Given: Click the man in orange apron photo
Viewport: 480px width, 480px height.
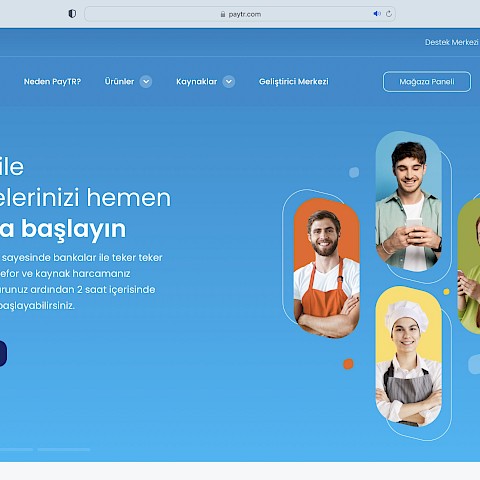Looking at the screenshot, I should (x=327, y=268).
